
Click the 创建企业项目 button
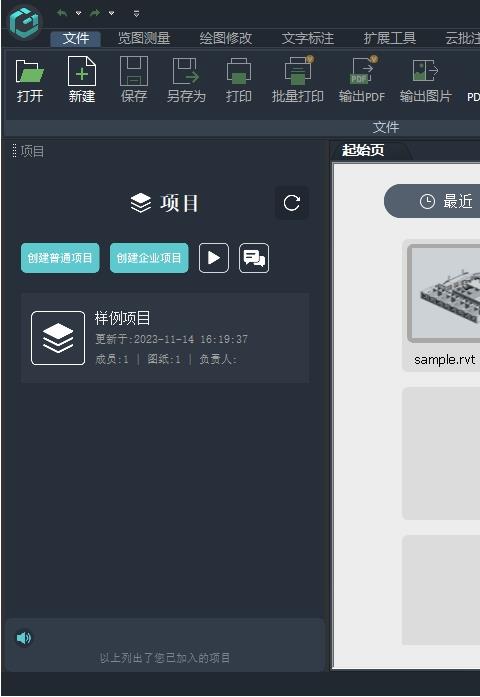click(x=149, y=258)
